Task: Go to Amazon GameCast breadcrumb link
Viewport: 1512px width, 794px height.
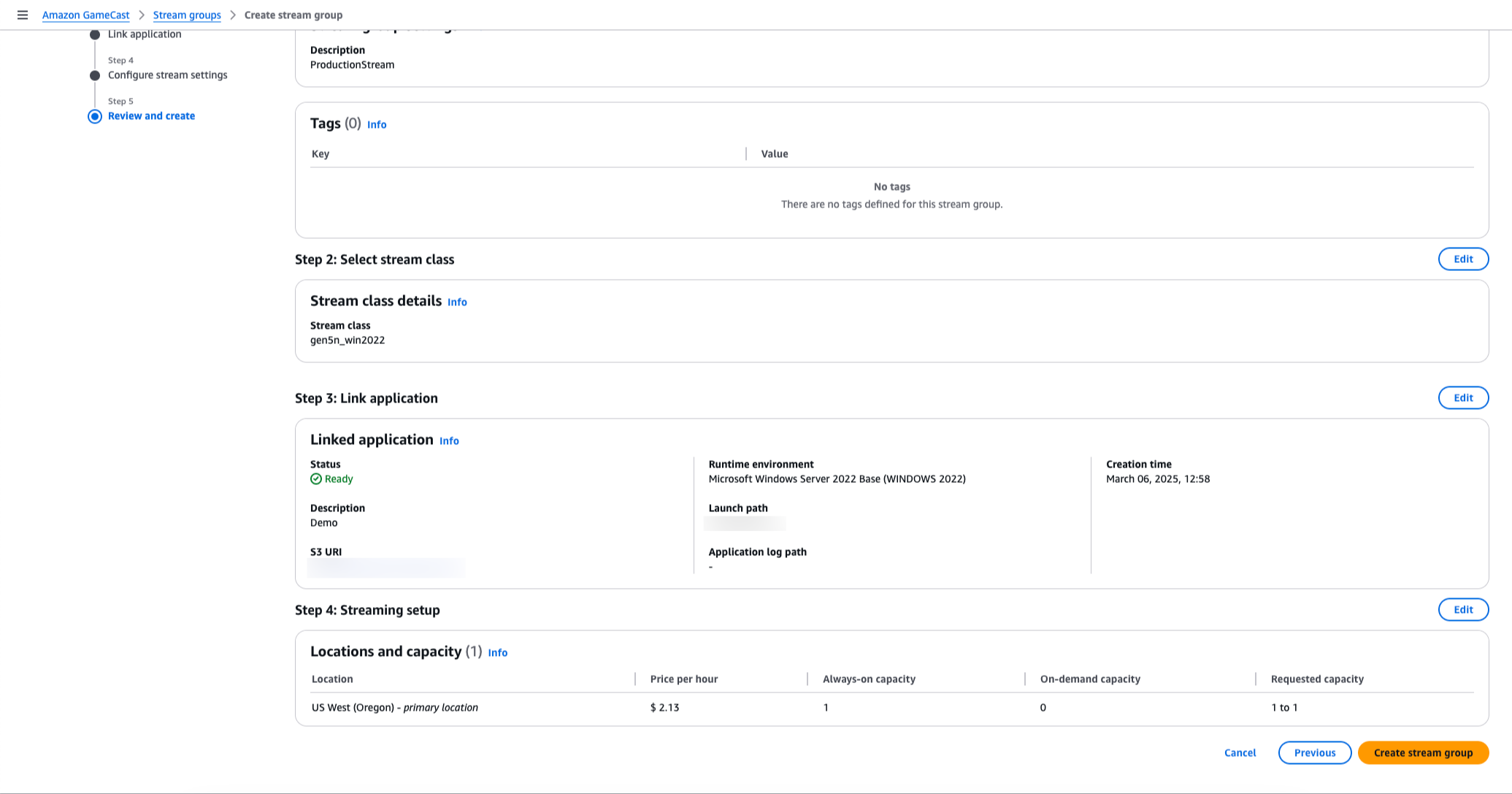Action: 85,15
